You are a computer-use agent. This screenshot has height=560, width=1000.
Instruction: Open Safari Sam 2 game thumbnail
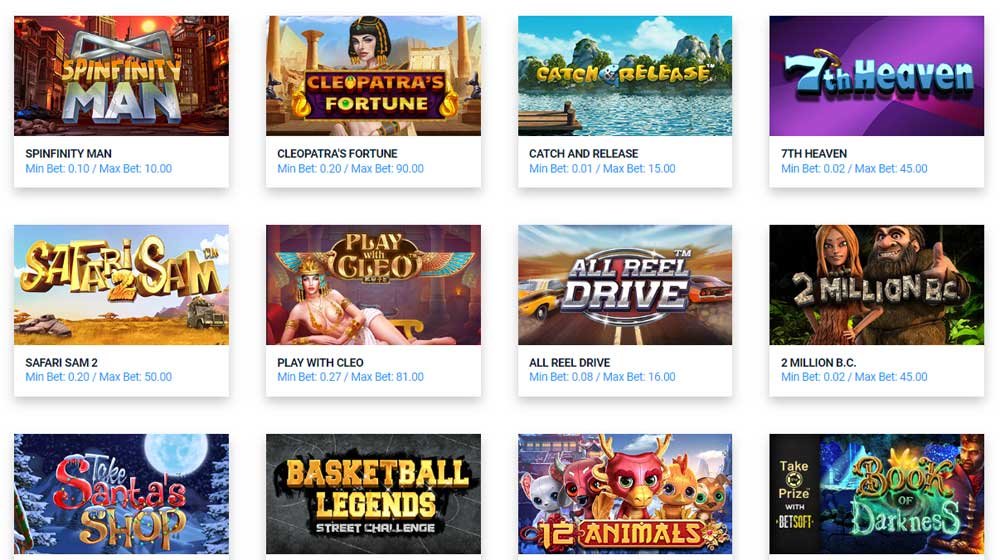(121, 284)
